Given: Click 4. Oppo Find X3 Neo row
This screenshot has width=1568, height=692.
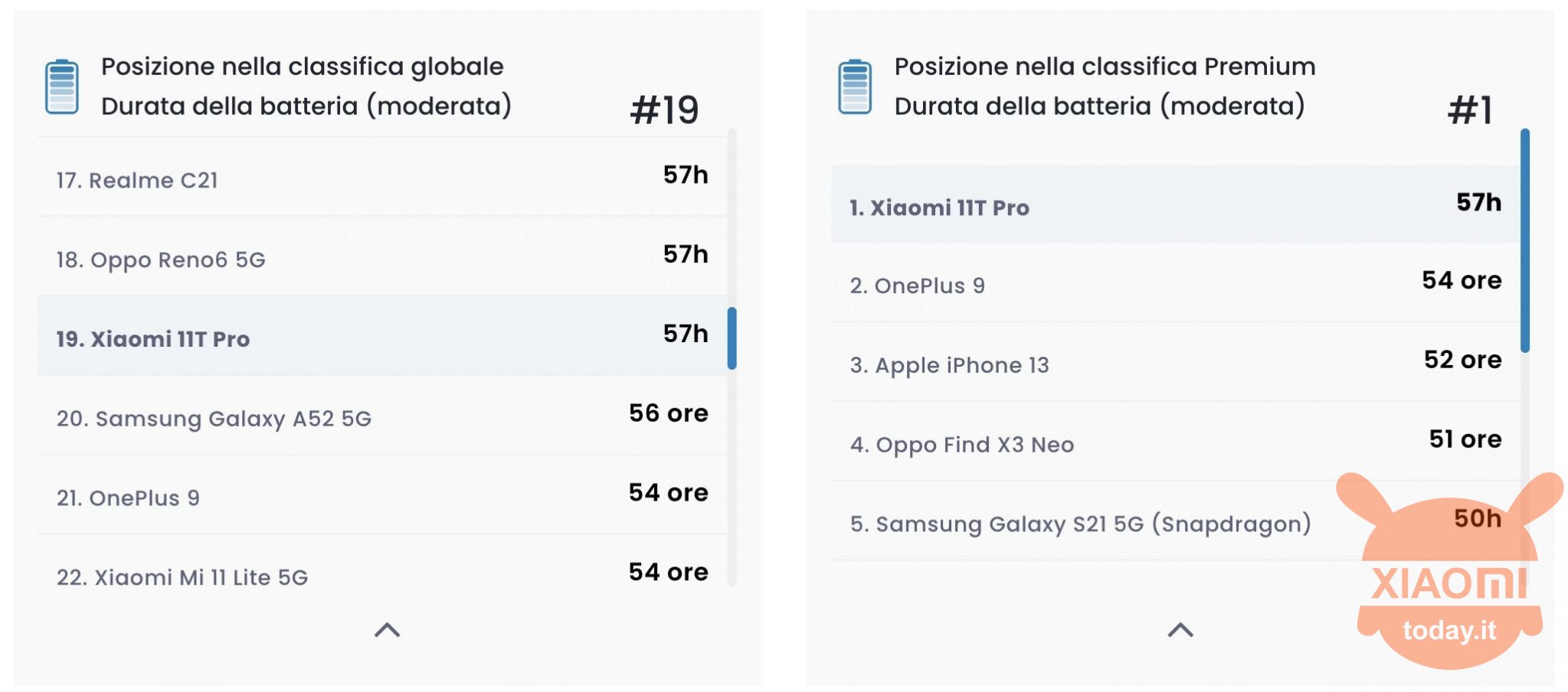Looking at the screenshot, I should pyautogui.click(x=1175, y=442).
